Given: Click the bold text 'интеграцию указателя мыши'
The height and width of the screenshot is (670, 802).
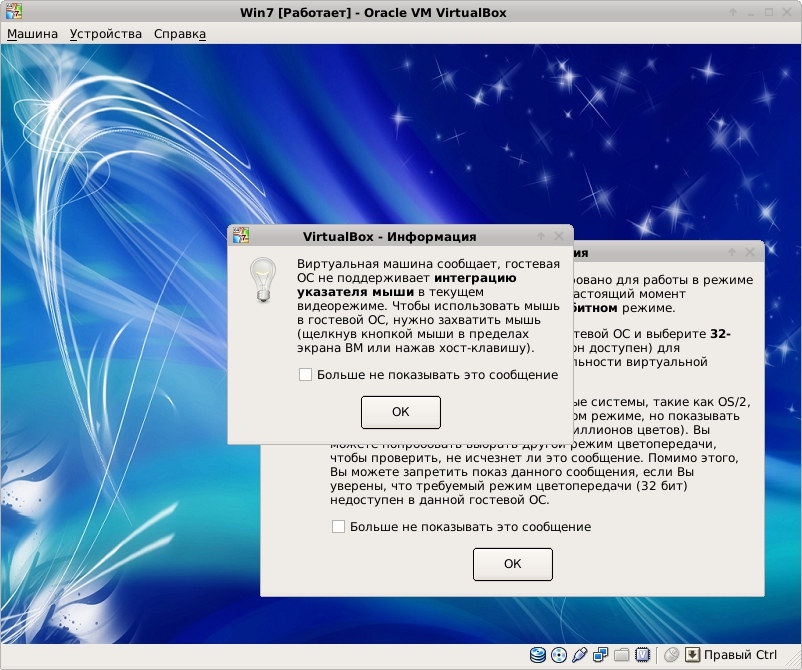Looking at the screenshot, I should 407,285.
